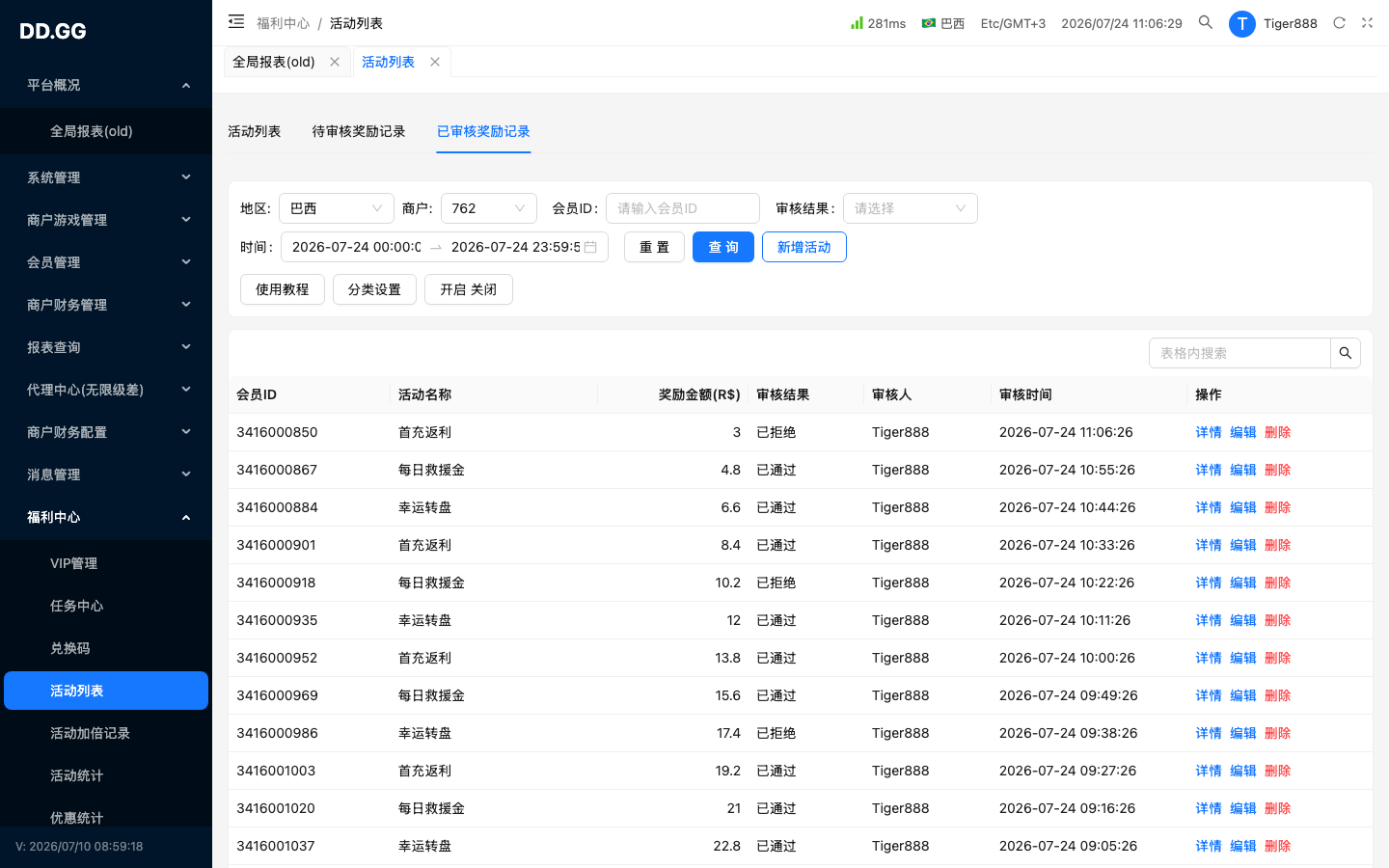1389x868 pixels.
Task: Click the 福利中心 breadcrumb link
Action: [284, 23]
